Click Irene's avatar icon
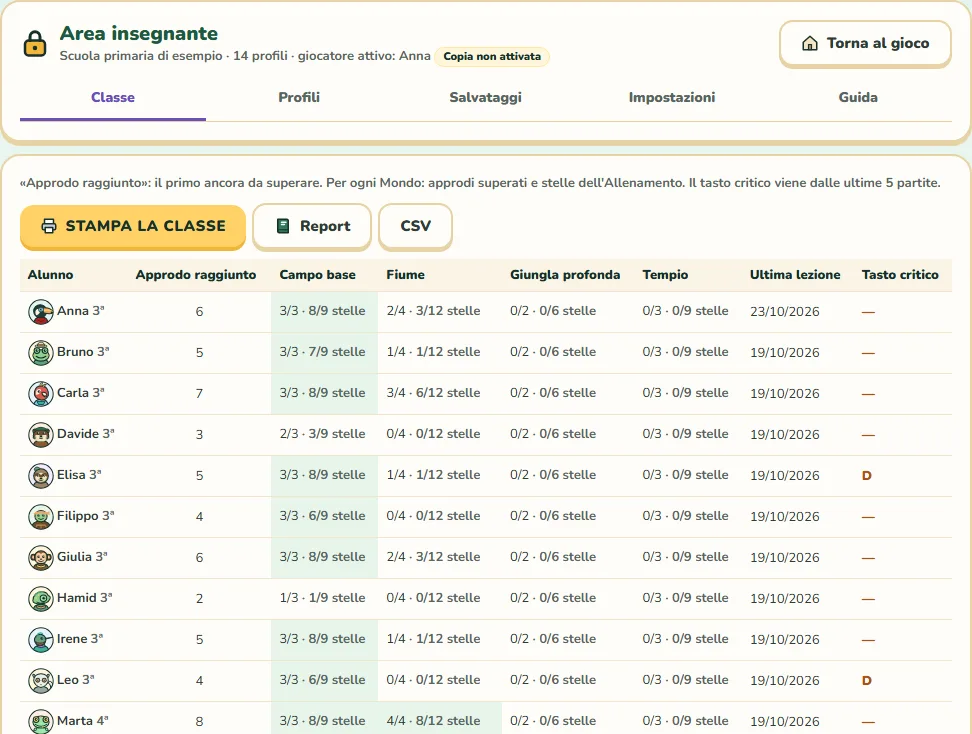 point(41,639)
